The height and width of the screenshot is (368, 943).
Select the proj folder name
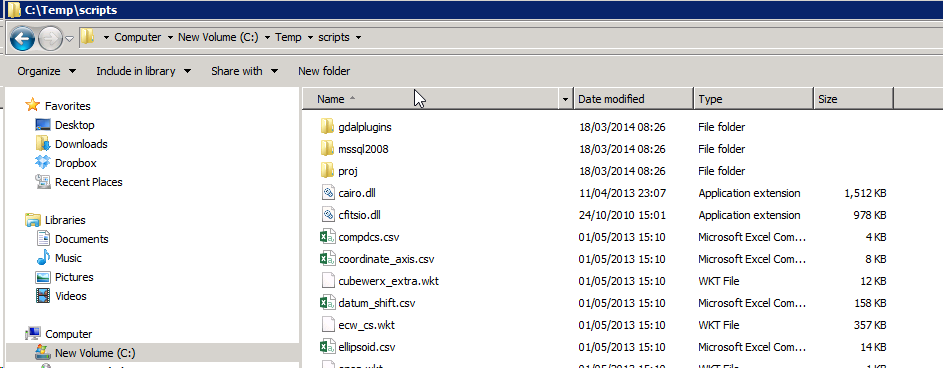coord(348,171)
